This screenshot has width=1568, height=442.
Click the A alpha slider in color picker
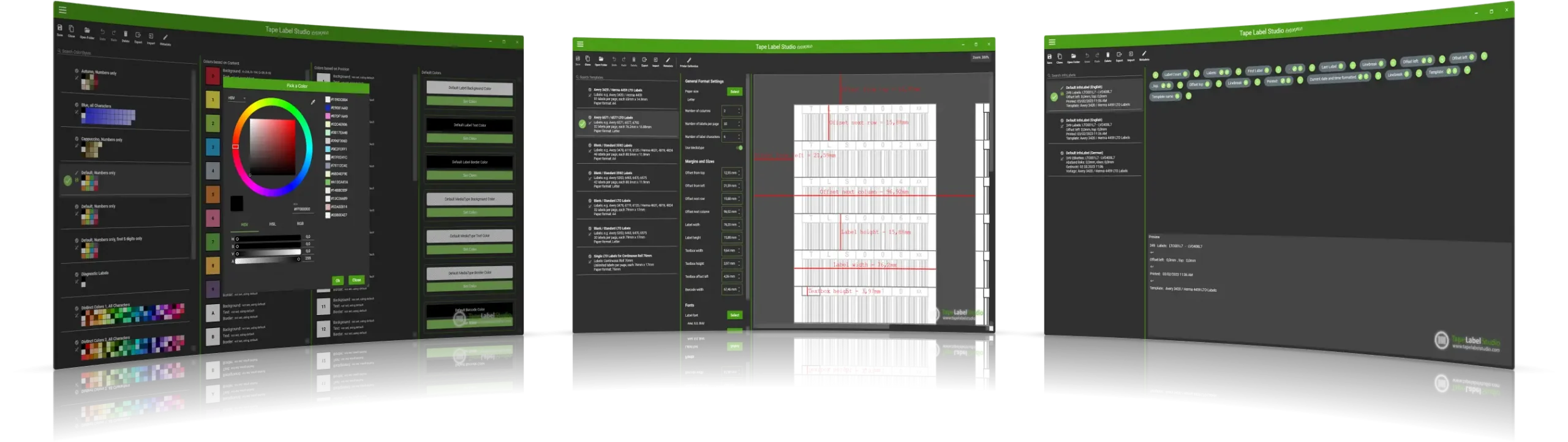(268, 260)
